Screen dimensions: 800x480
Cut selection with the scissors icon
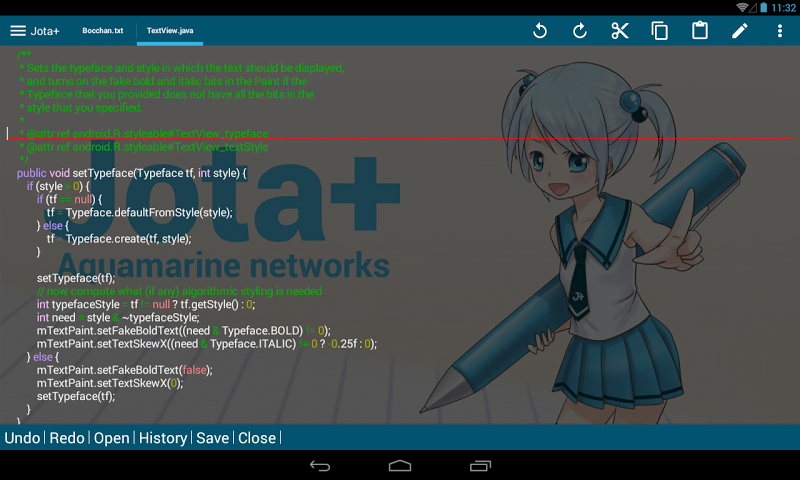click(x=620, y=31)
